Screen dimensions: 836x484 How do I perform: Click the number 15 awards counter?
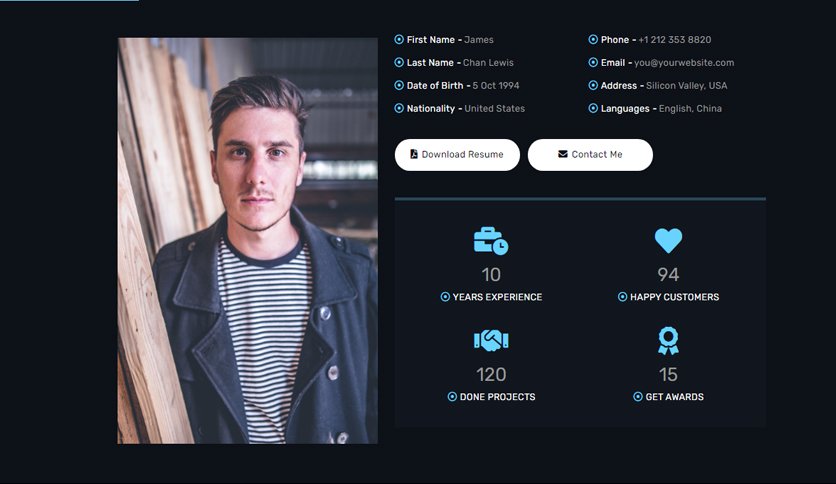pyautogui.click(x=668, y=374)
